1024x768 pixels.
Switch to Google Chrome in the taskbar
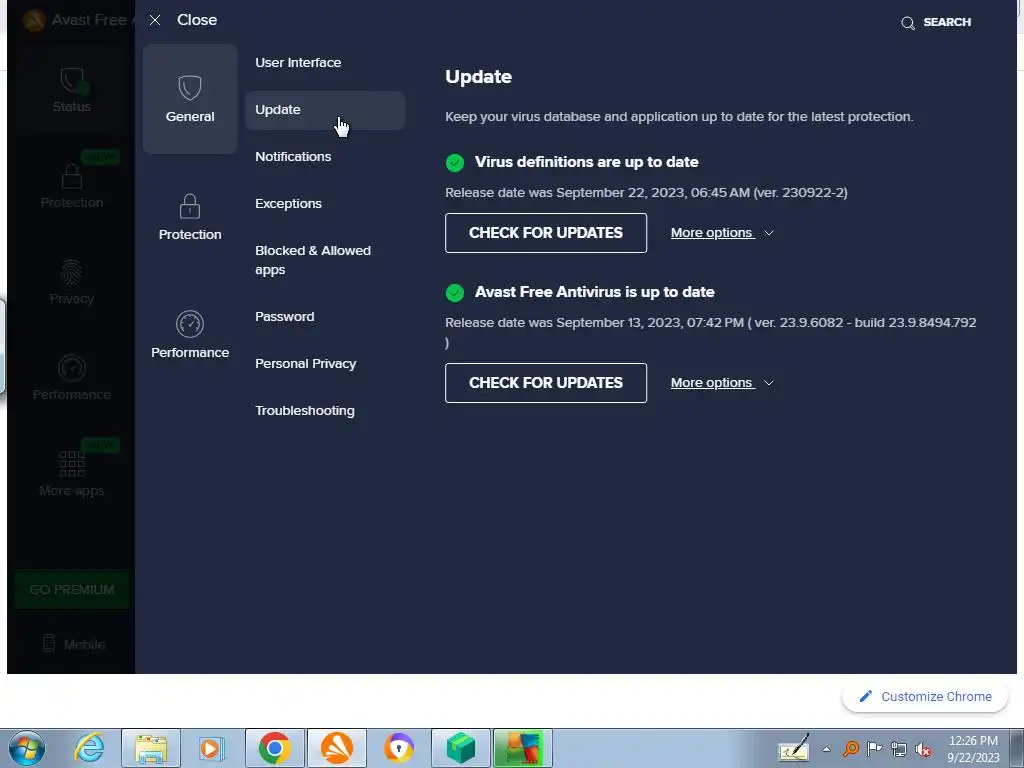pyautogui.click(x=275, y=749)
